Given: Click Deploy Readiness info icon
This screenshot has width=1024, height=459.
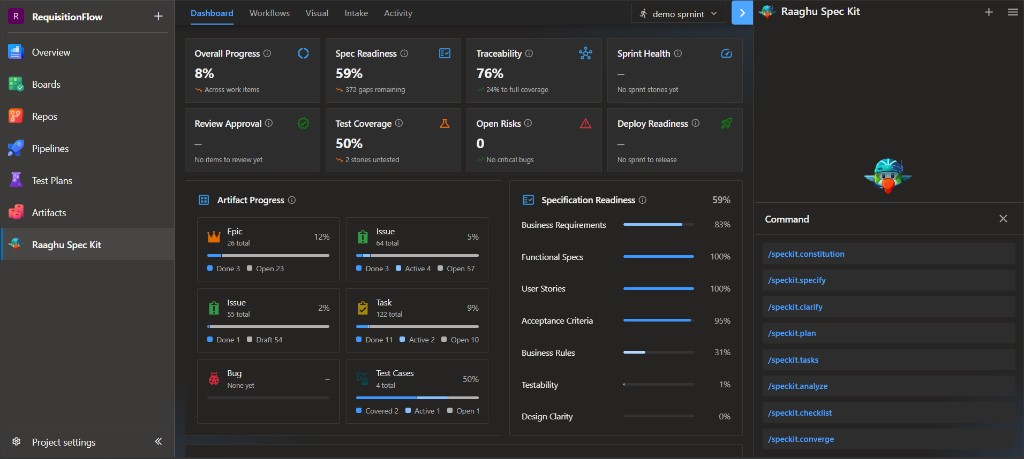Looking at the screenshot, I should [696, 123].
